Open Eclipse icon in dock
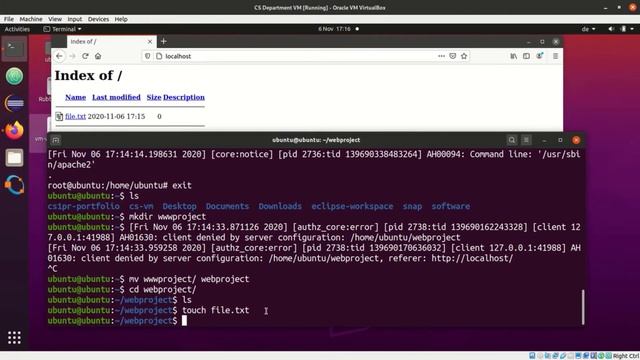Viewport: 640px width, 360px height. [x=14, y=103]
